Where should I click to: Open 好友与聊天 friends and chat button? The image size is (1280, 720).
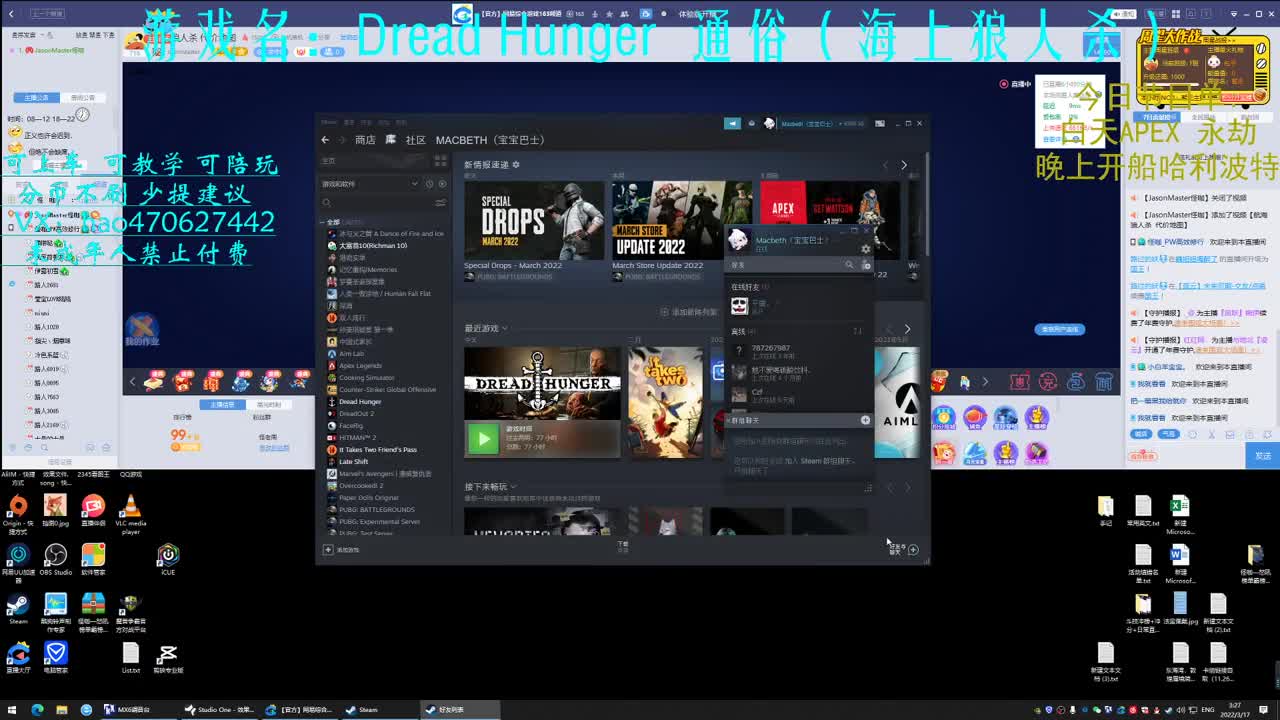(903, 549)
